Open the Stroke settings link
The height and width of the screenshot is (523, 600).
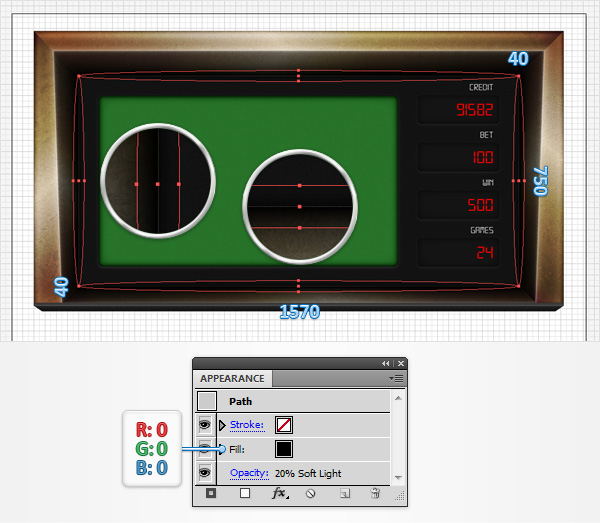tap(247, 425)
